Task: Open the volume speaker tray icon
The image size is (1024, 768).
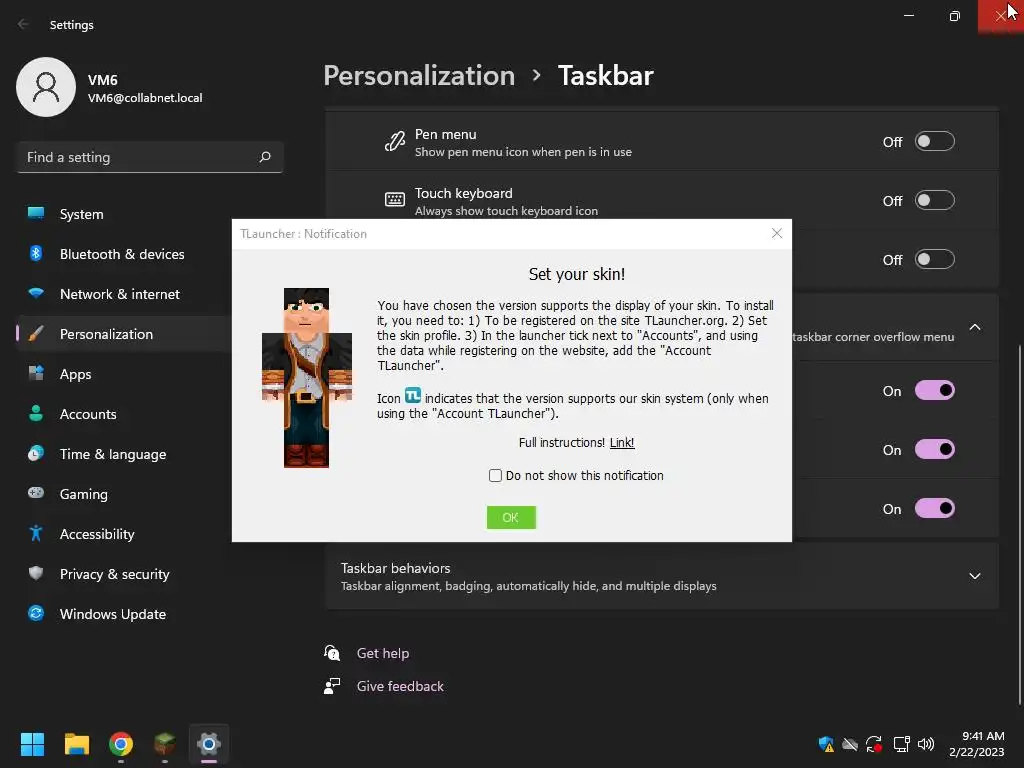Action: pos(925,744)
